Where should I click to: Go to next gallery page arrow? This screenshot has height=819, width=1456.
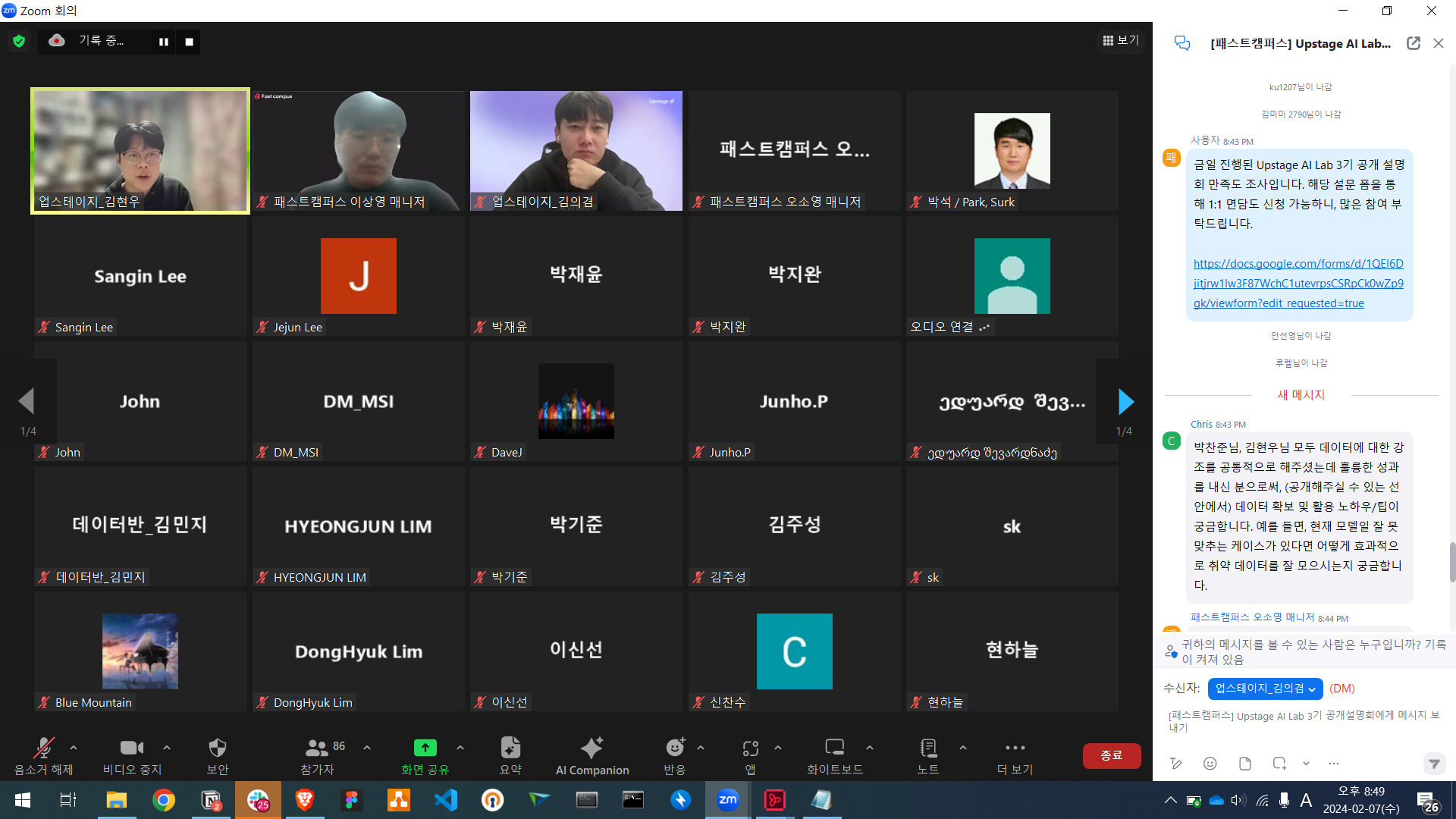pos(1125,402)
